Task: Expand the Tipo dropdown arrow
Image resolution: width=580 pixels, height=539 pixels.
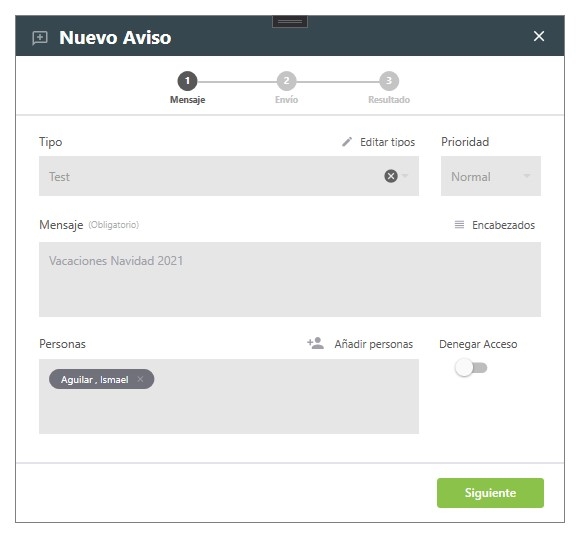Action: 405,176
